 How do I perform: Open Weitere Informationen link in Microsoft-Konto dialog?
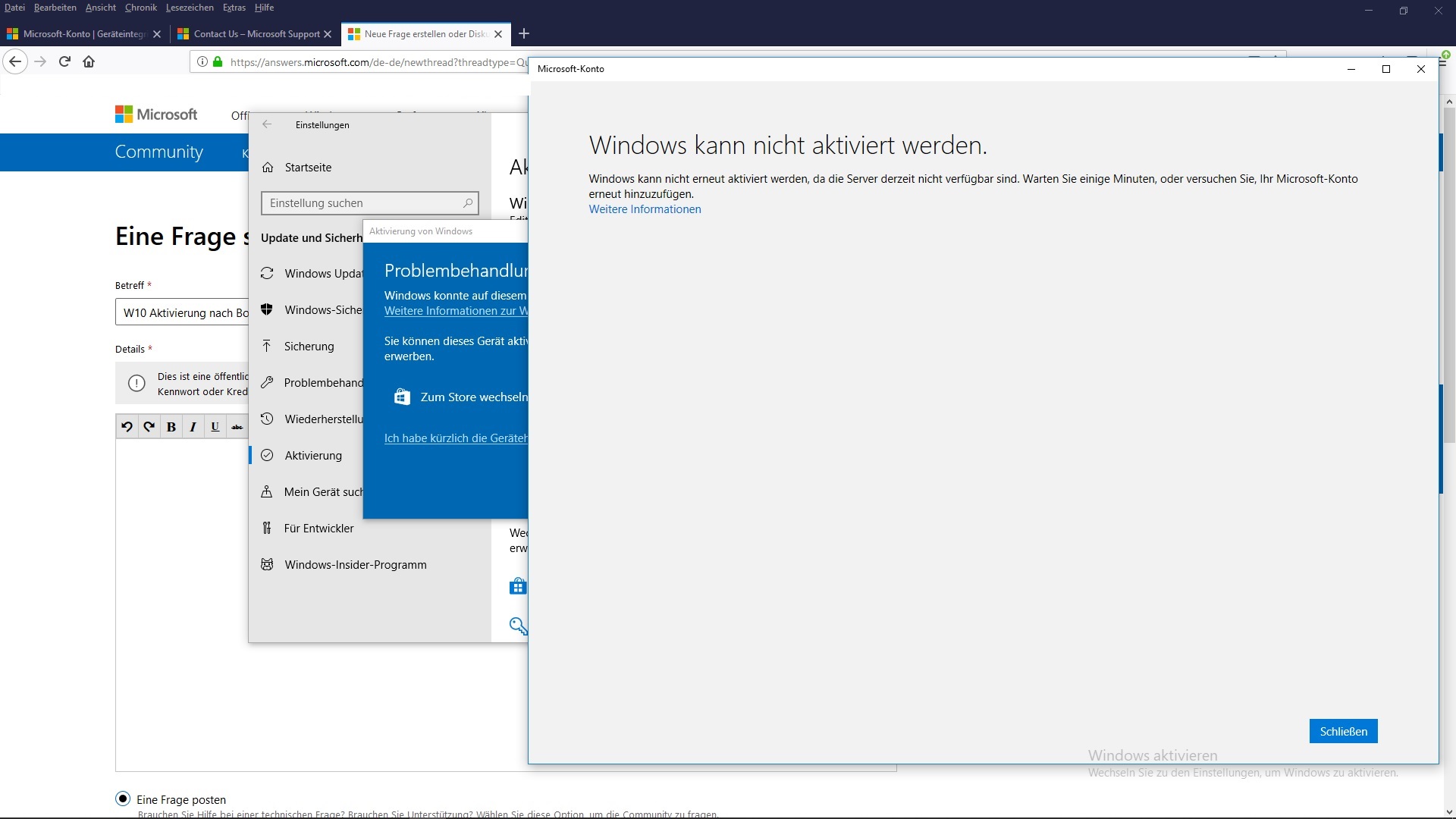[645, 209]
